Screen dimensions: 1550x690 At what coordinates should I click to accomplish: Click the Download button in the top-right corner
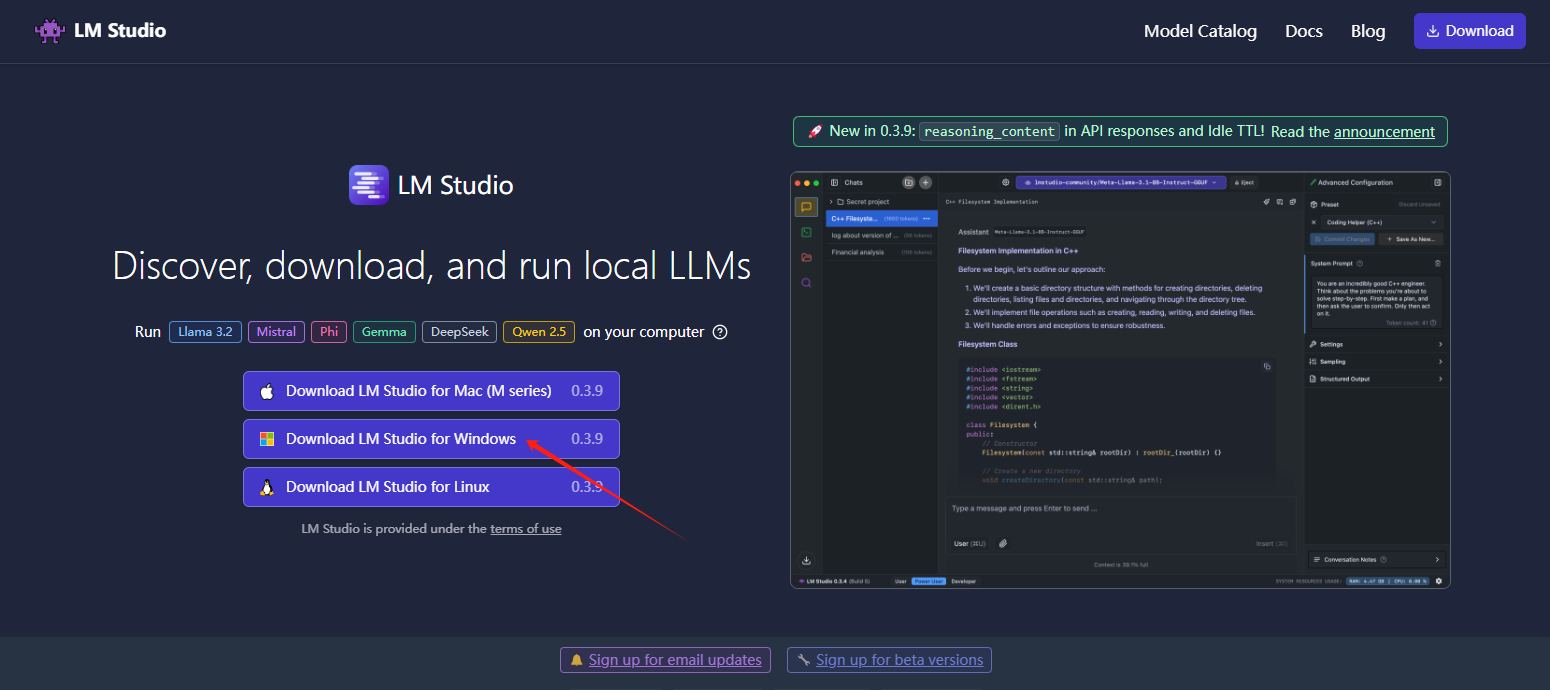tap(1469, 31)
